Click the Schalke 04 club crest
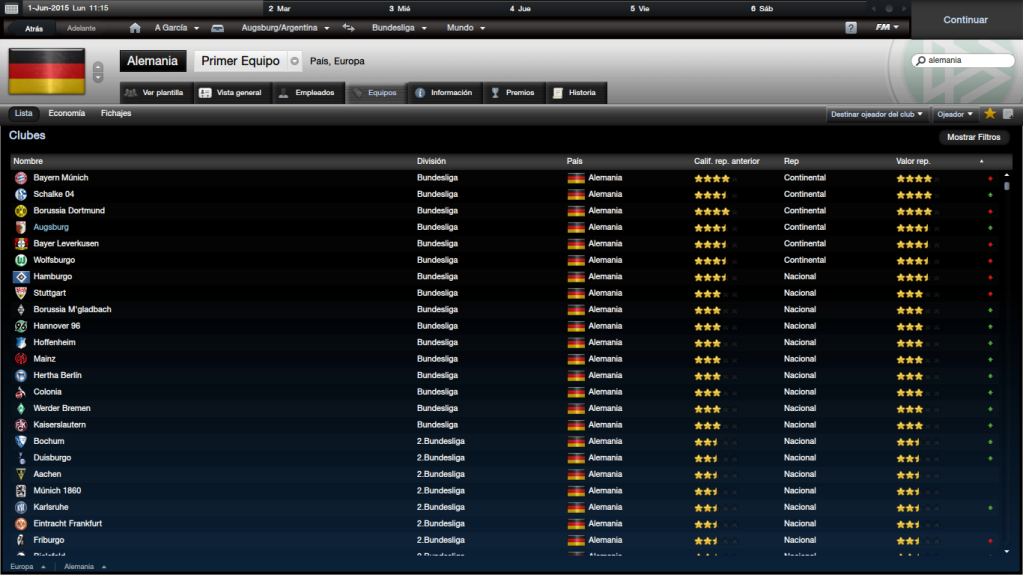The image size is (1023, 575). (21, 194)
